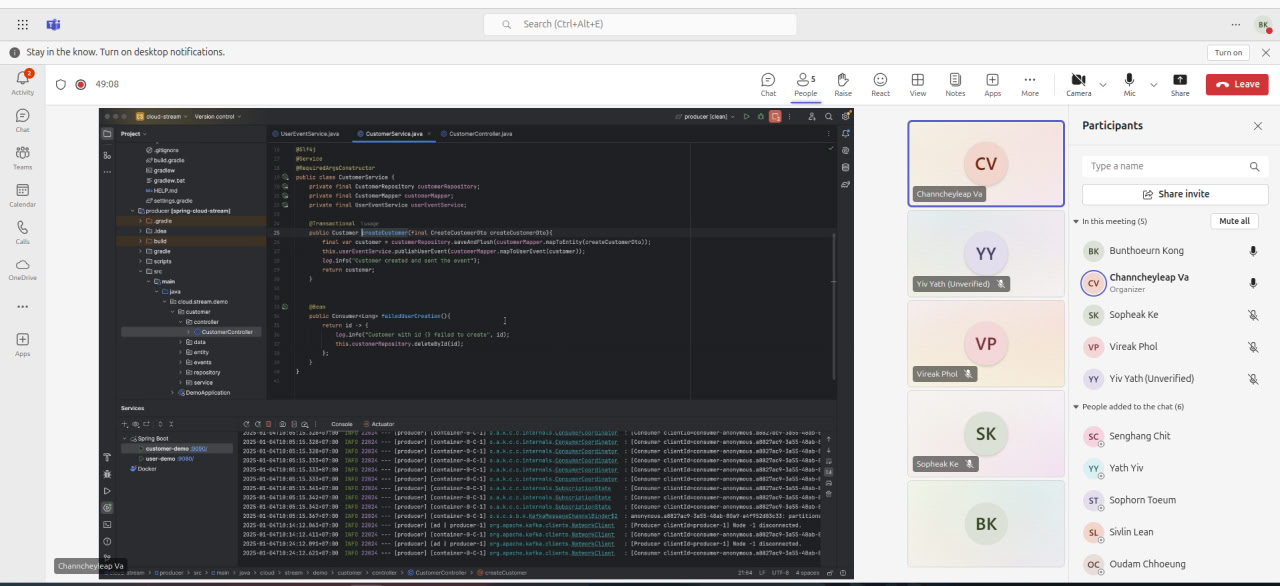Open the Mic options dropdown arrow
This screenshot has width=1280, height=586.
[1153, 85]
